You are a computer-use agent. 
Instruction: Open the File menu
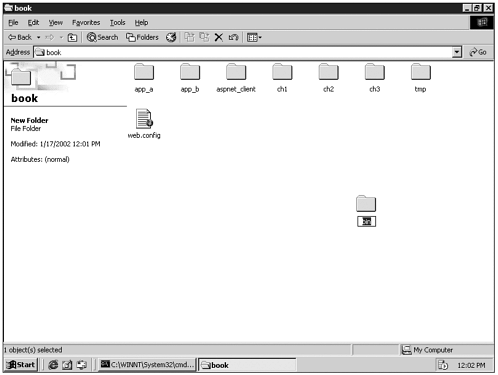coord(13,23)
